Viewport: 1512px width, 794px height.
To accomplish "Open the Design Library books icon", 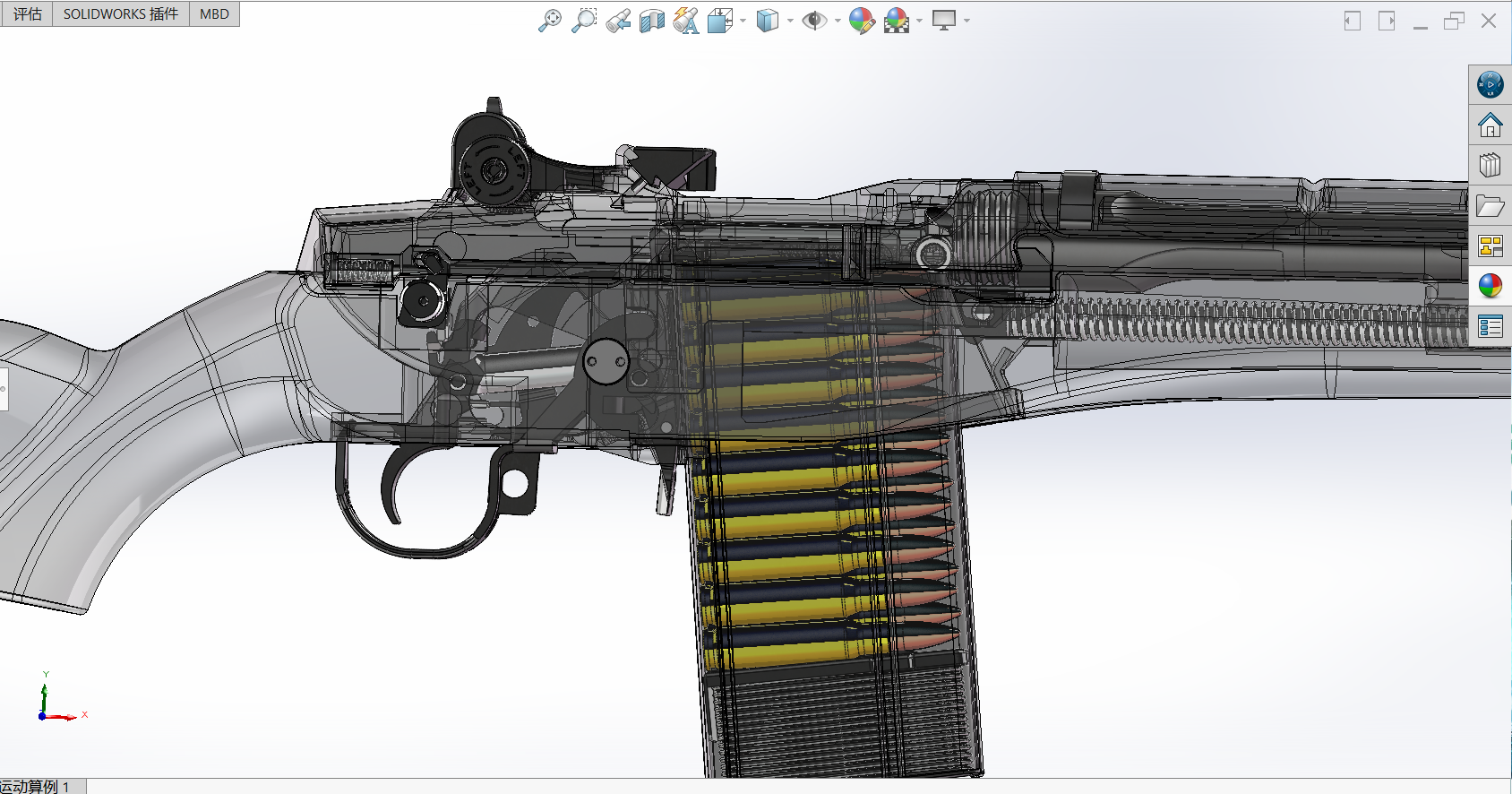I will pyautogui.click(x=1491, y=165).
